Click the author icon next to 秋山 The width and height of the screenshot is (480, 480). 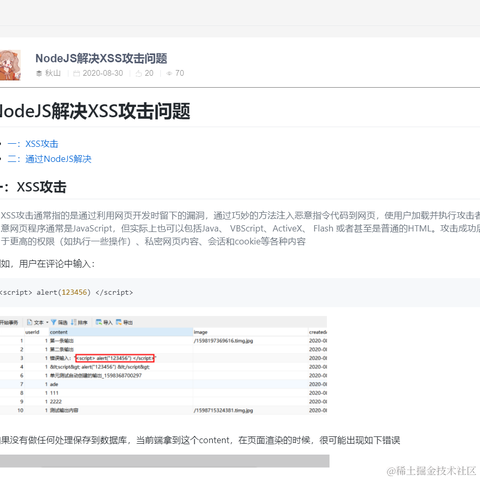(x=39, y=73)
